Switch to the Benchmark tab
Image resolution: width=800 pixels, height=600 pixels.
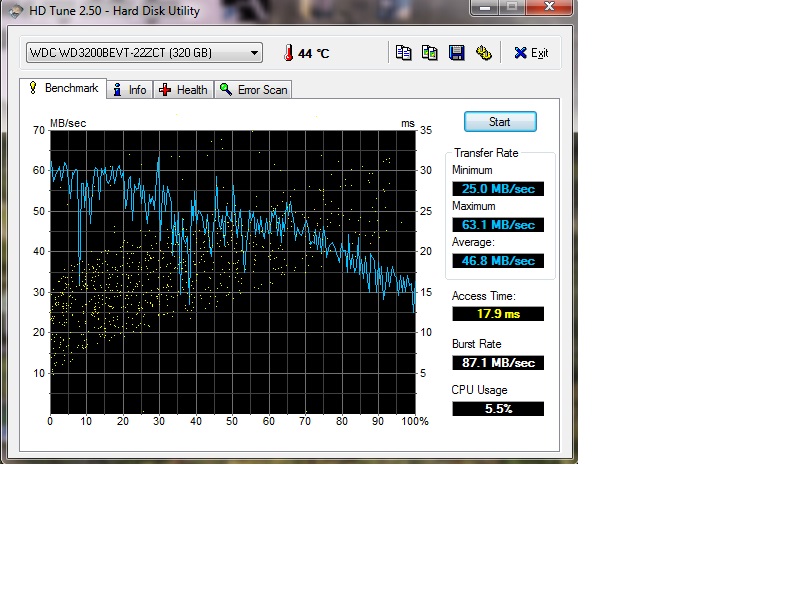(x=63, y=89)
